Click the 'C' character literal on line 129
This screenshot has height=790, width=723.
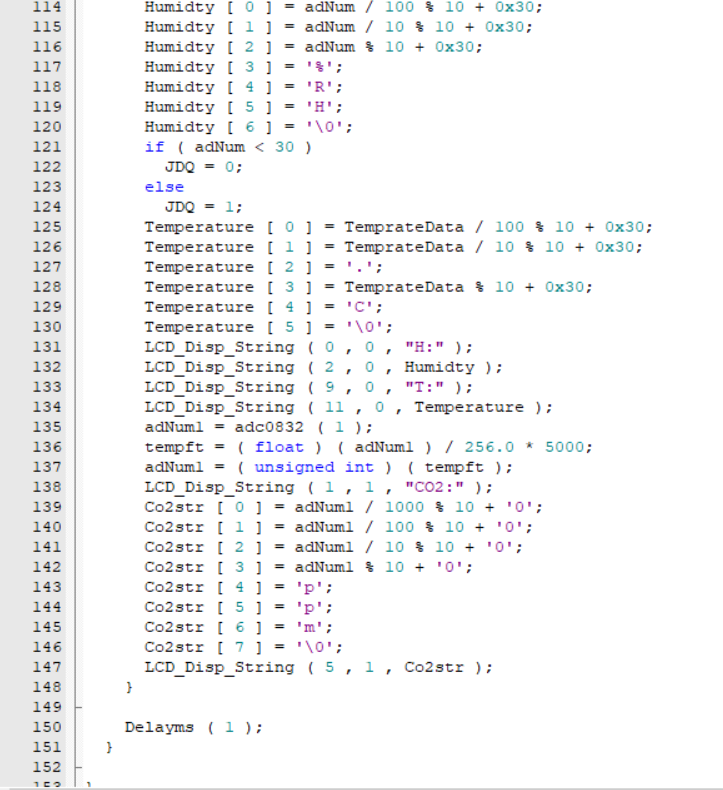(x=359, y=307)
